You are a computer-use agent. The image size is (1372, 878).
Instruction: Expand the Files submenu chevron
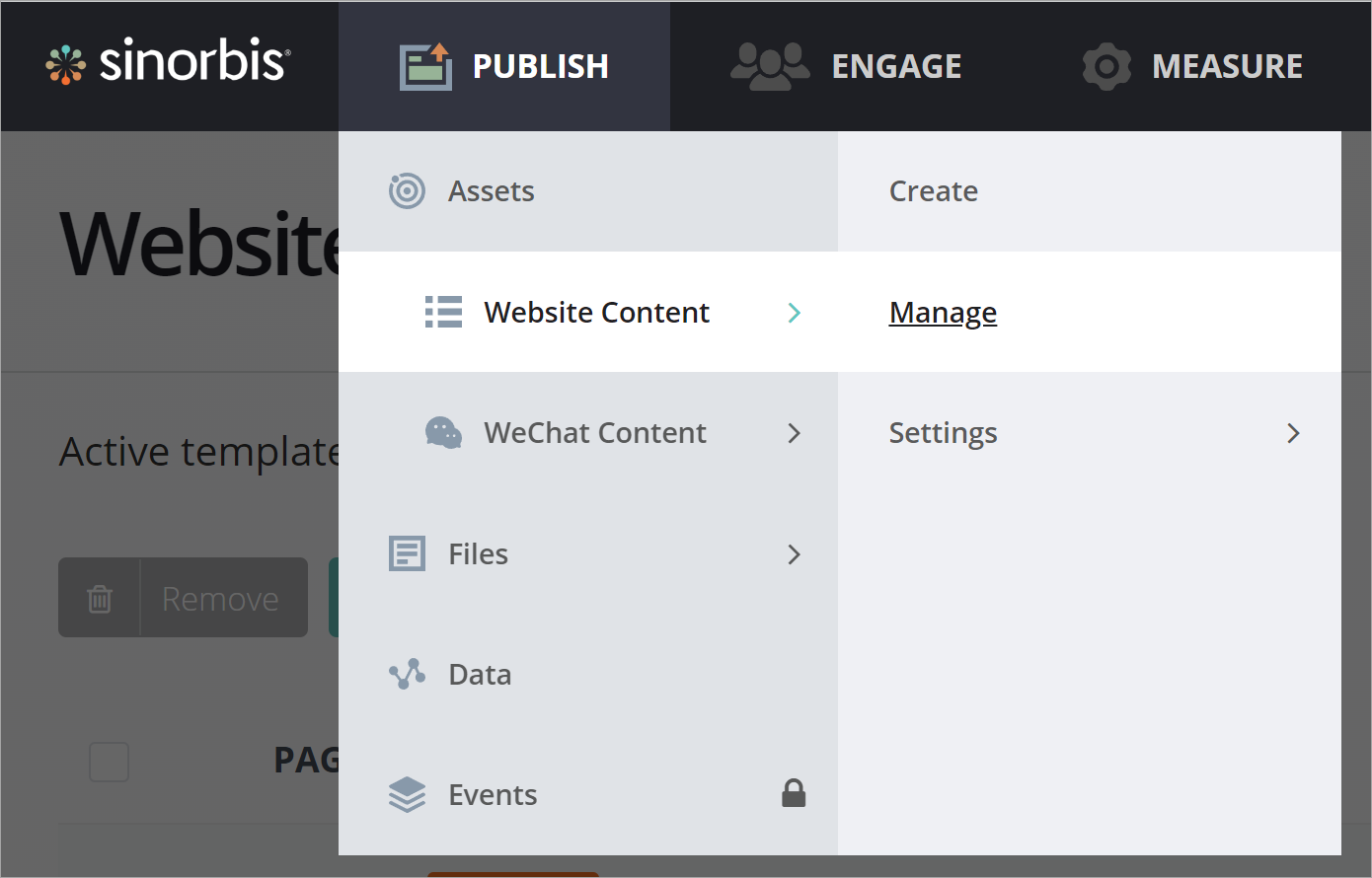tap(794, 554)
